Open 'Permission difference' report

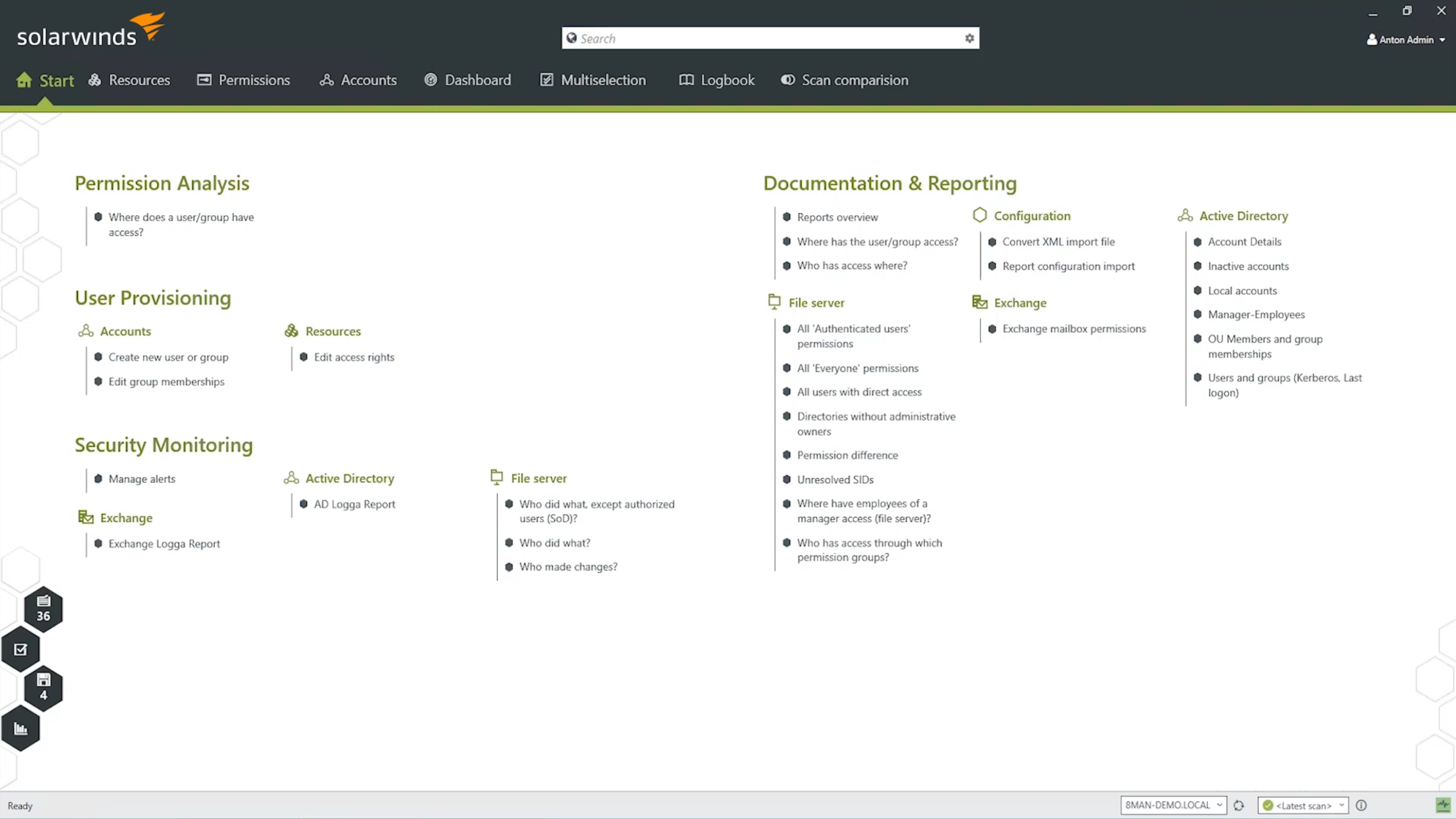[847, 455]
